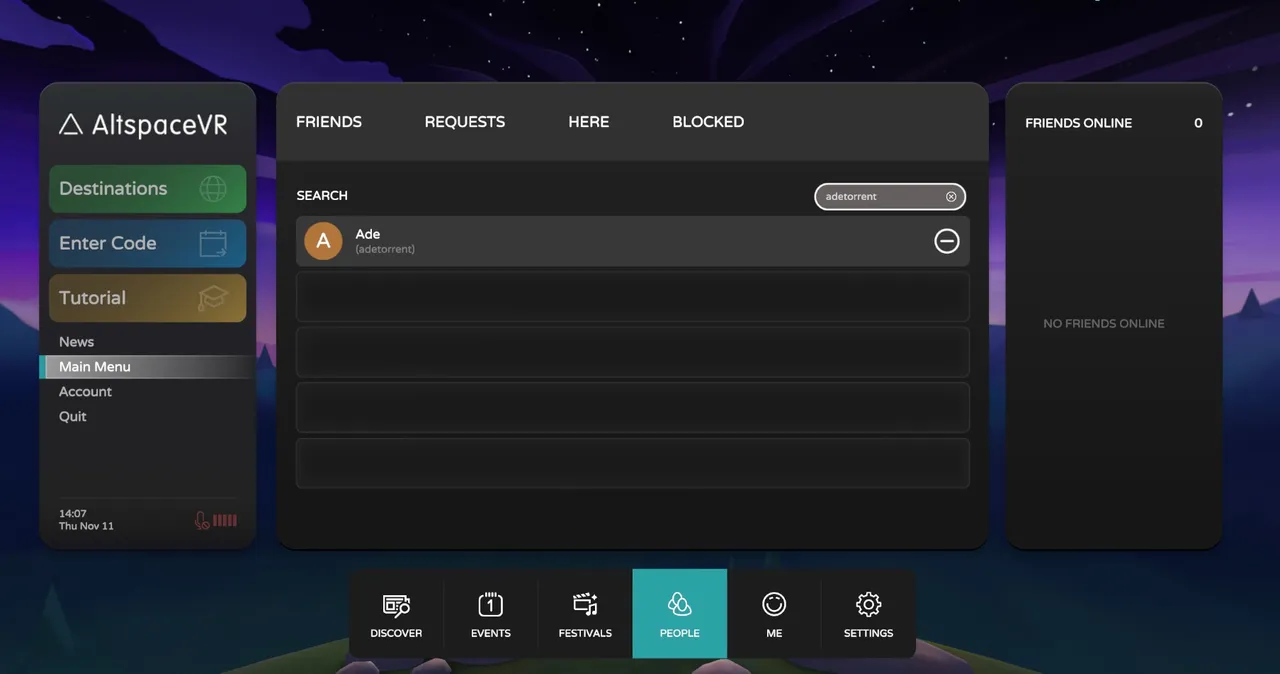The height and width of the screenshot is (674, 1280).
Task: Open the Events calendar
Action: click(x=490, y=614)
